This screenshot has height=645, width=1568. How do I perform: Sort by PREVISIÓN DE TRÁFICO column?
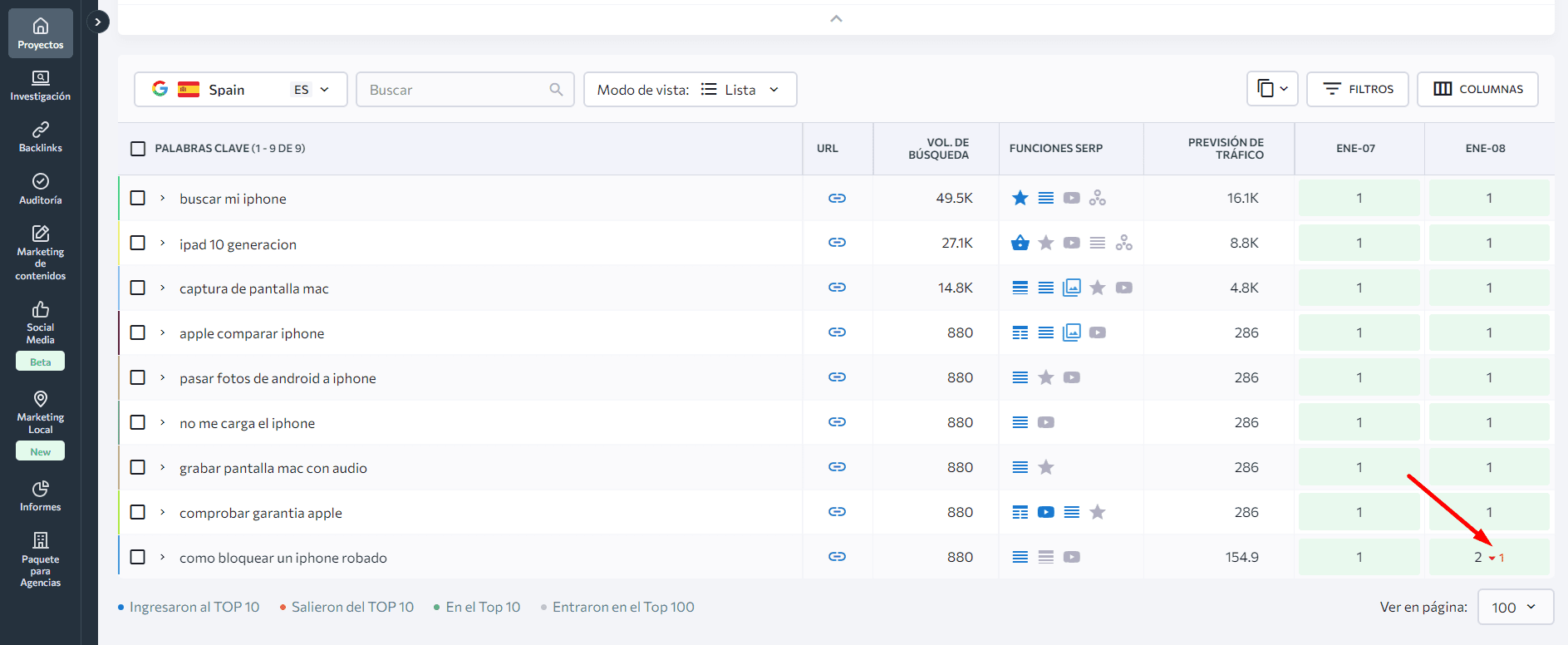[x=1226, y=149]
